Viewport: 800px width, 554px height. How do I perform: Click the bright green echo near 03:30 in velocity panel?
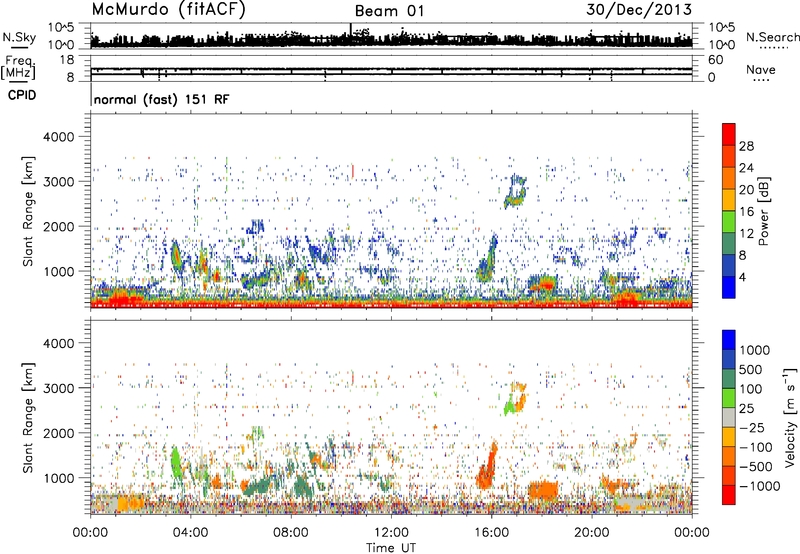[176, 462]
